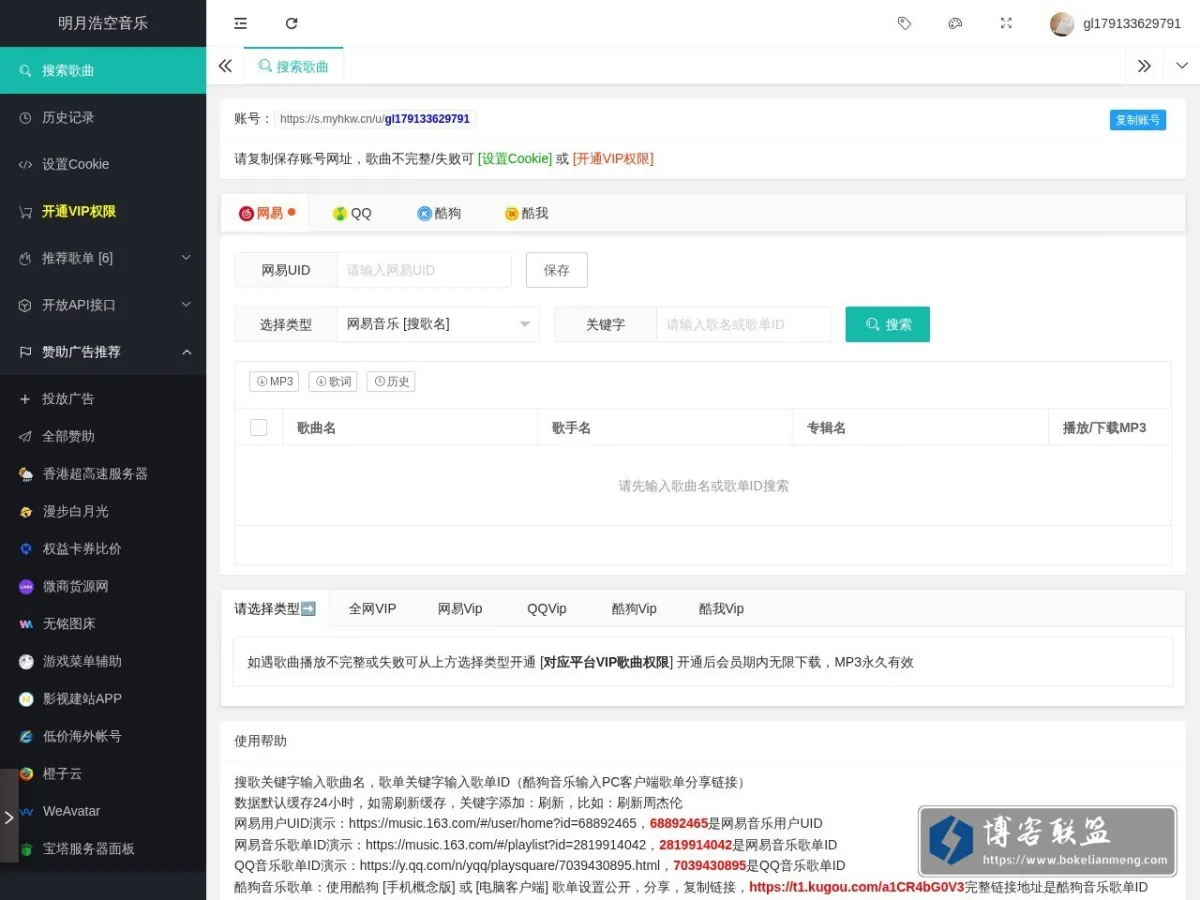Click 投放广告 plus item
The height and width of the screenshot is (900, 1200).
103,398
